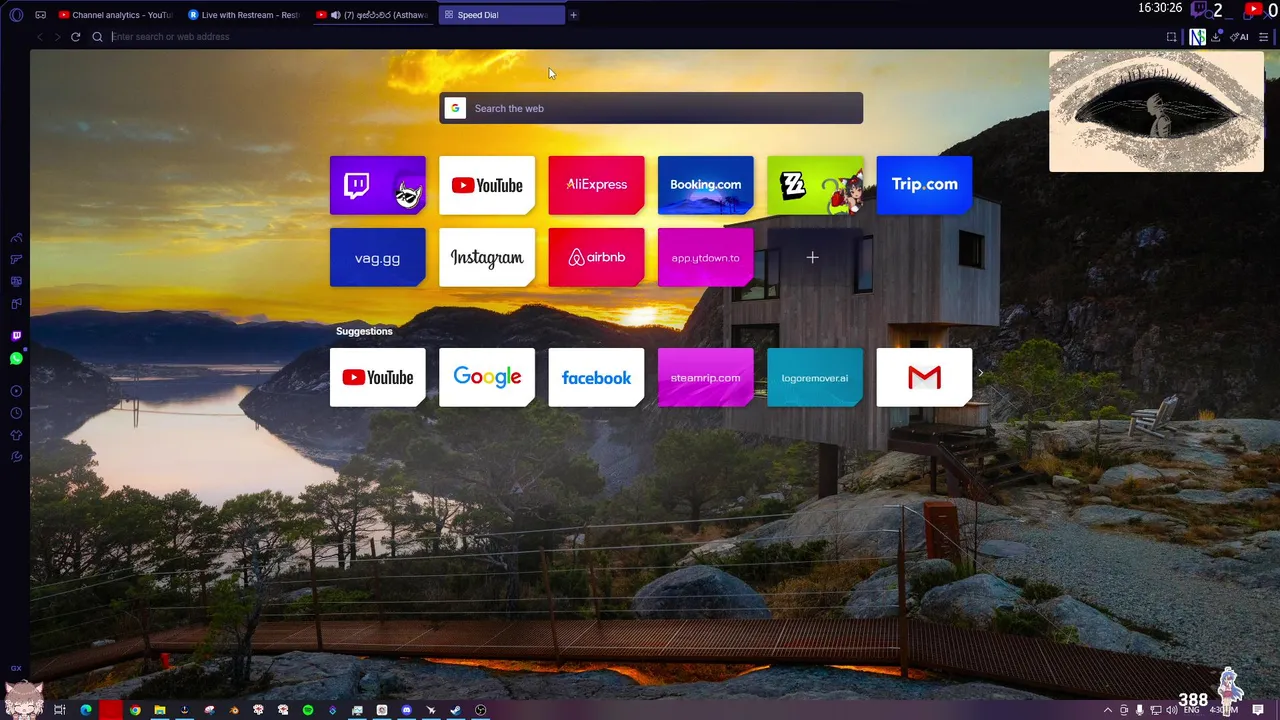Open File Explorer from the taskbar

coord(159,710)
